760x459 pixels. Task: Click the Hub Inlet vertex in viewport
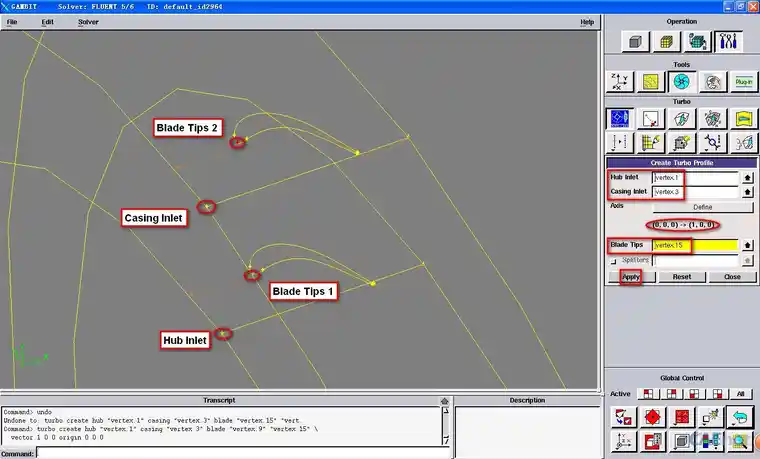pyautogui.click(x=222, y=333)
